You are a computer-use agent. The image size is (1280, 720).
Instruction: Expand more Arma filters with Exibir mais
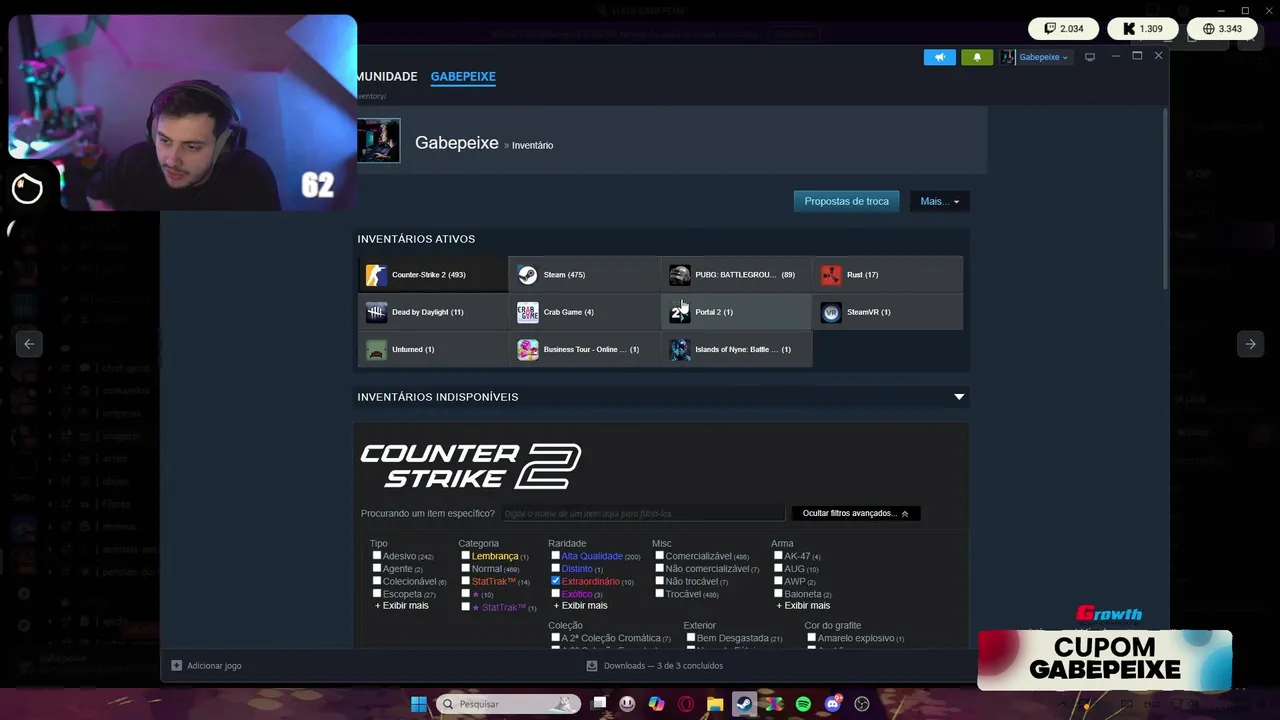pos(803,606)
